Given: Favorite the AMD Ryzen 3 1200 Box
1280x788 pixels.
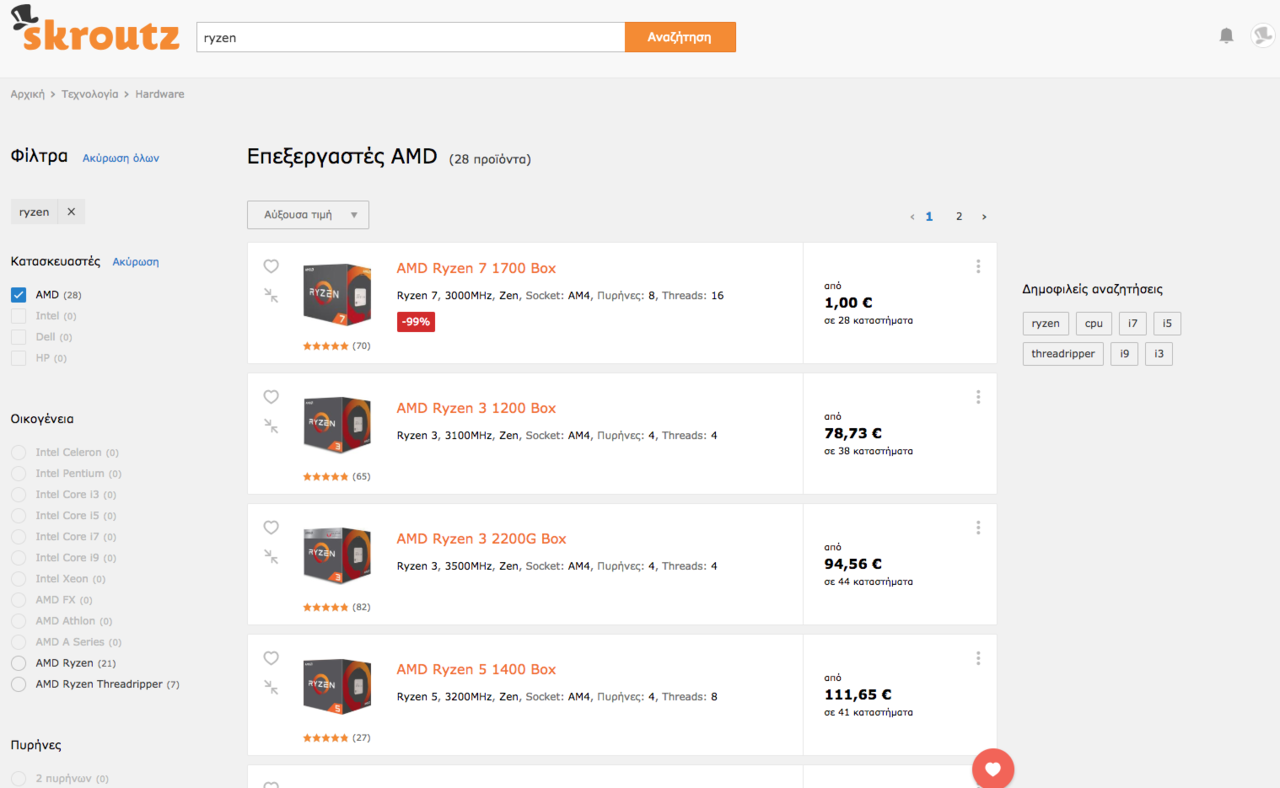Looking at the screenshot, I should 271,397.
